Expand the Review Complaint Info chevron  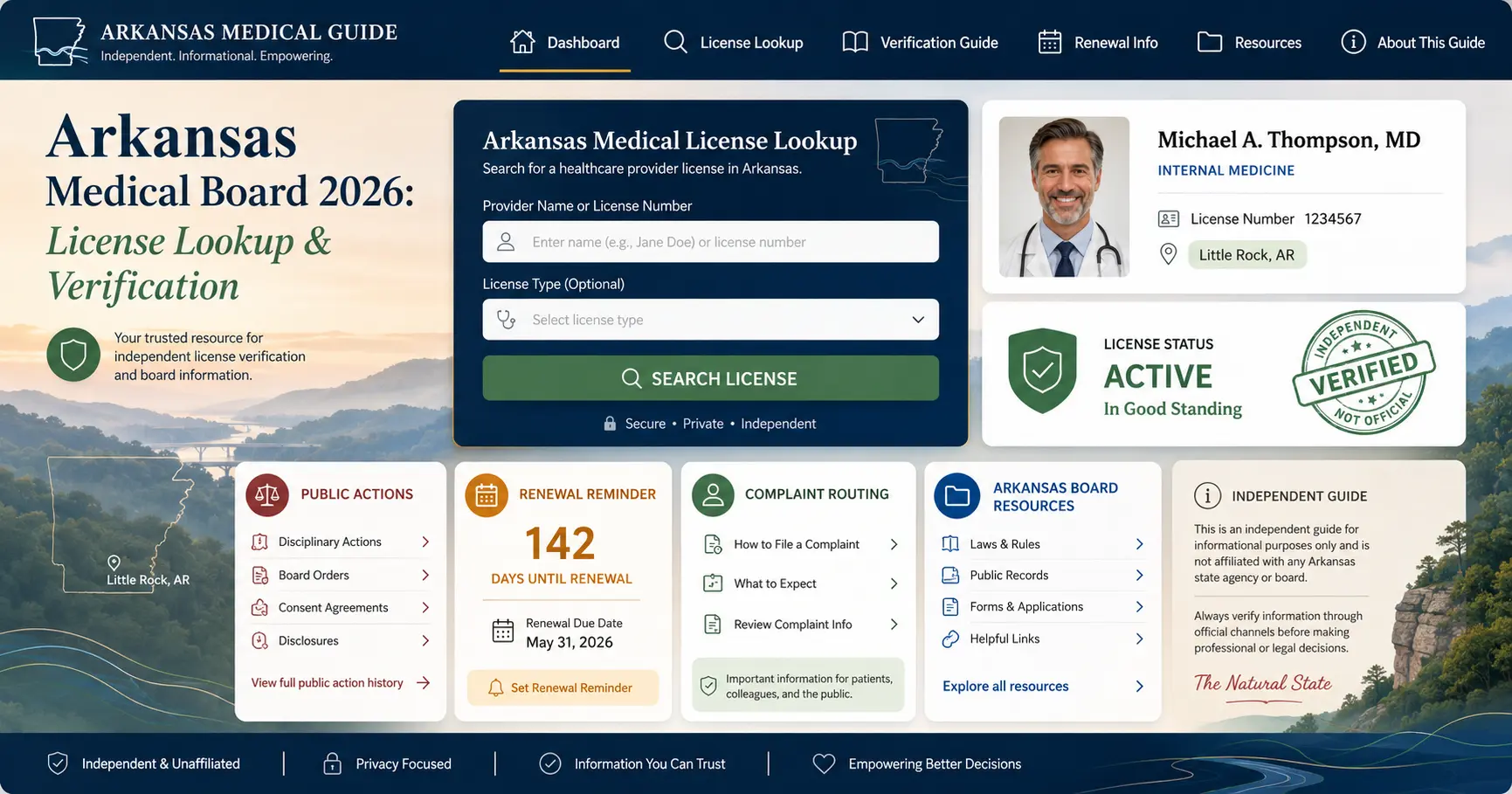[894, 625]
